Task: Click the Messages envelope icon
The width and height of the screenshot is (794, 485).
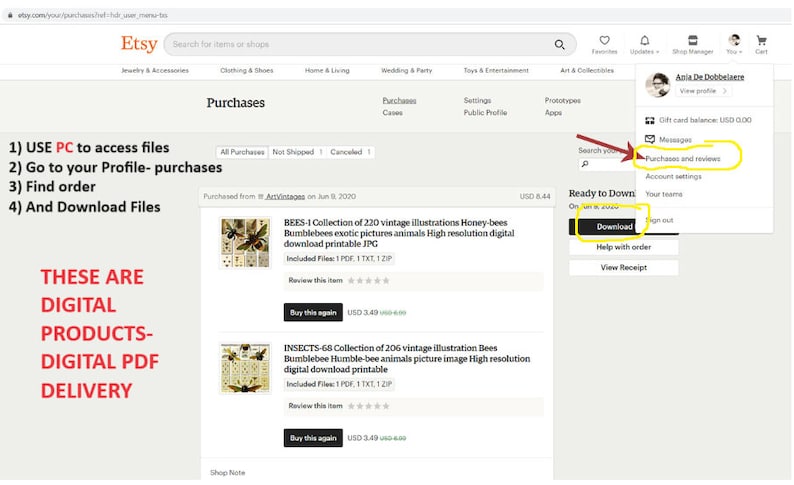Action: (x=650, y=139)
